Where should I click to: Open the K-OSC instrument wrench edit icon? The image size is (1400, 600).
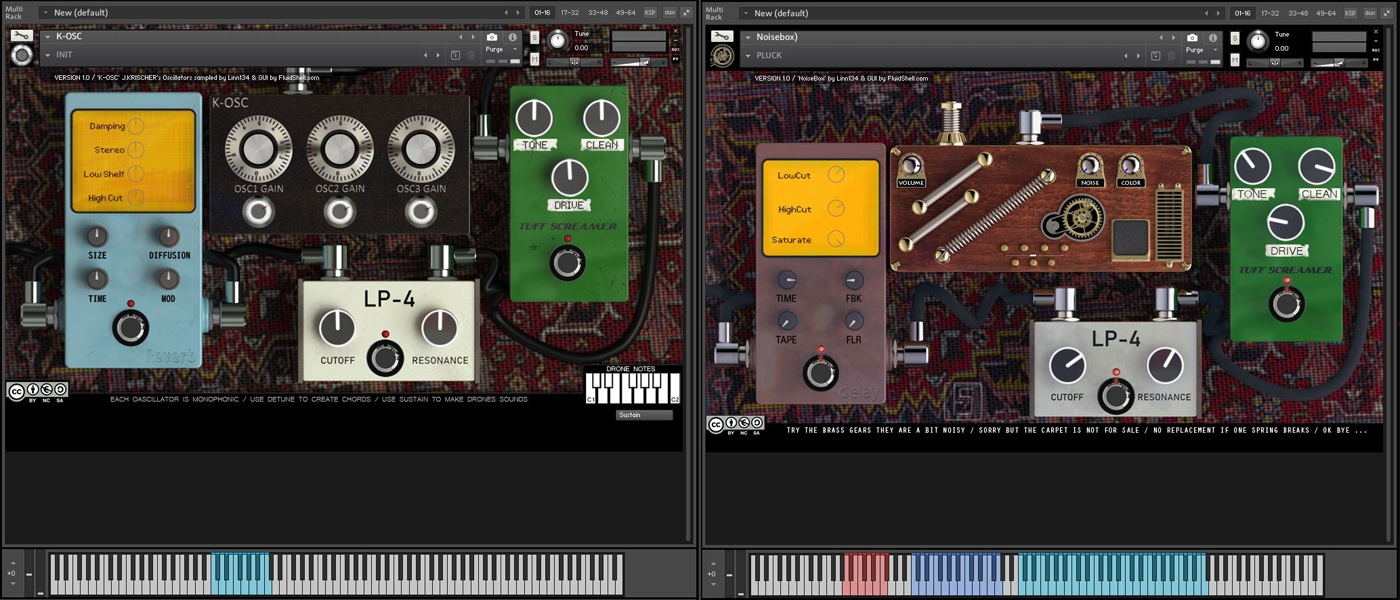(x=21, y=36)
